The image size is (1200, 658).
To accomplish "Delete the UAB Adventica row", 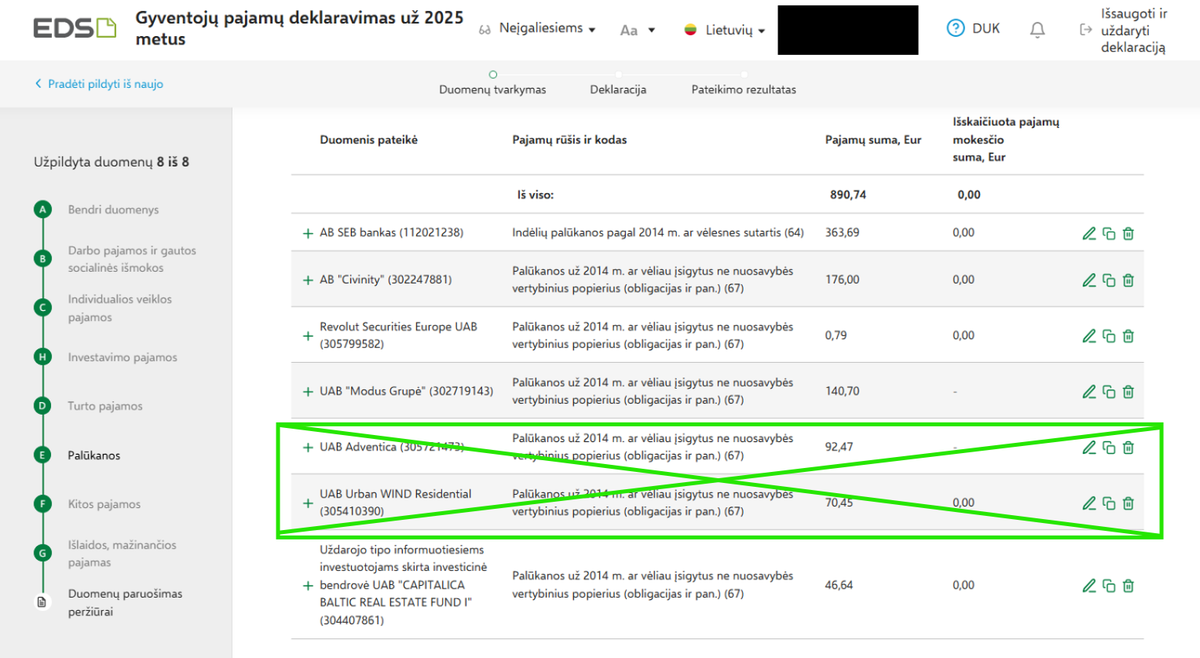I will 1128,448.
